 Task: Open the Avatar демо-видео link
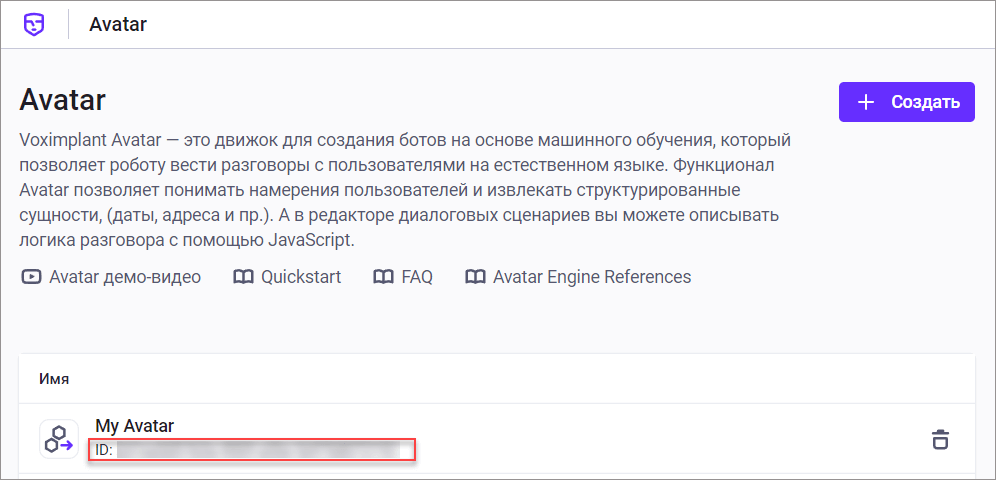coord(111,277)
